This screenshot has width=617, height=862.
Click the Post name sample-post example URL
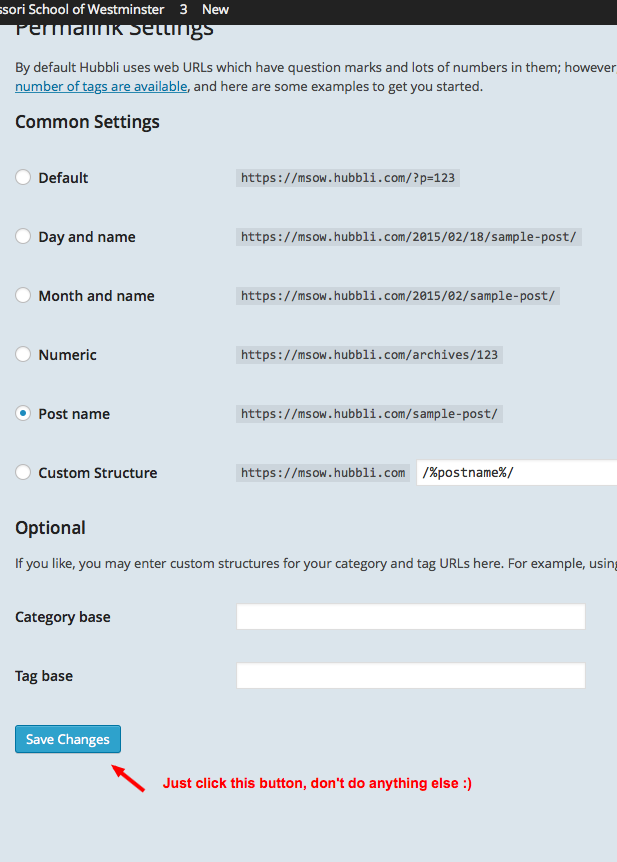point(369,414)
